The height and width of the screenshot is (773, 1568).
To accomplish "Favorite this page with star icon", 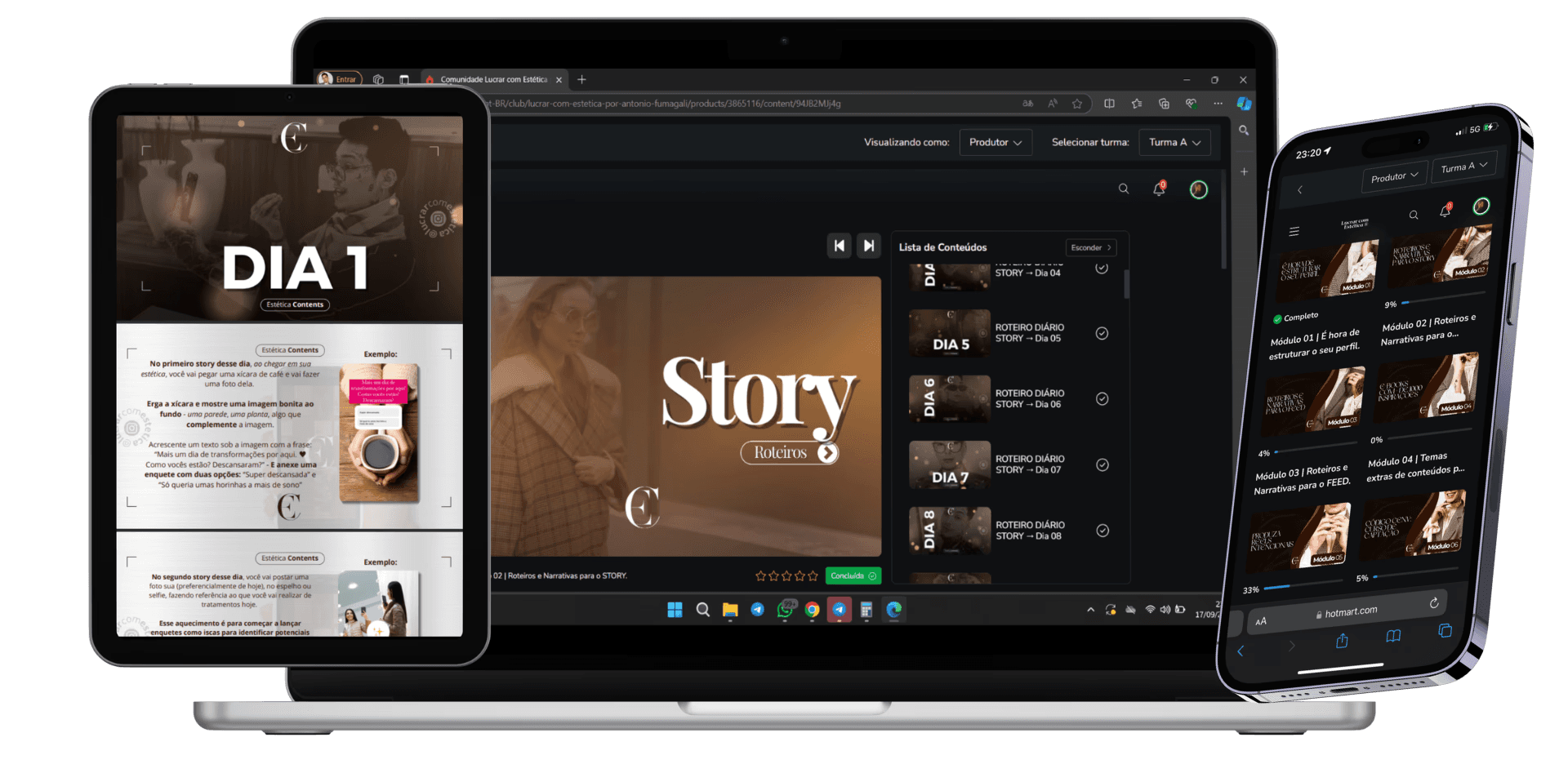I will (x=1077, y=104).
